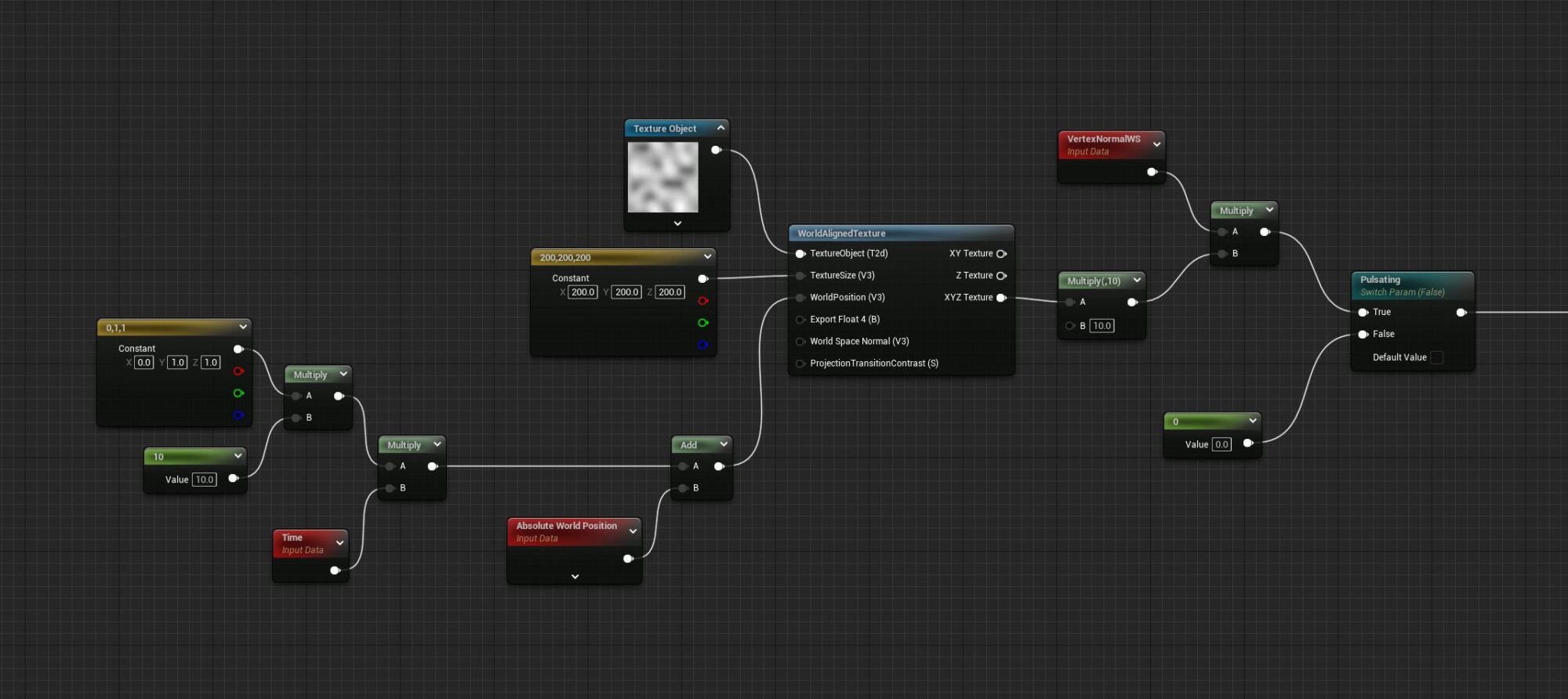This screenshot has width=1568, height=699.
Task: Select the WorldAlignedTexture node title
Action: click(x=841, y=234)
